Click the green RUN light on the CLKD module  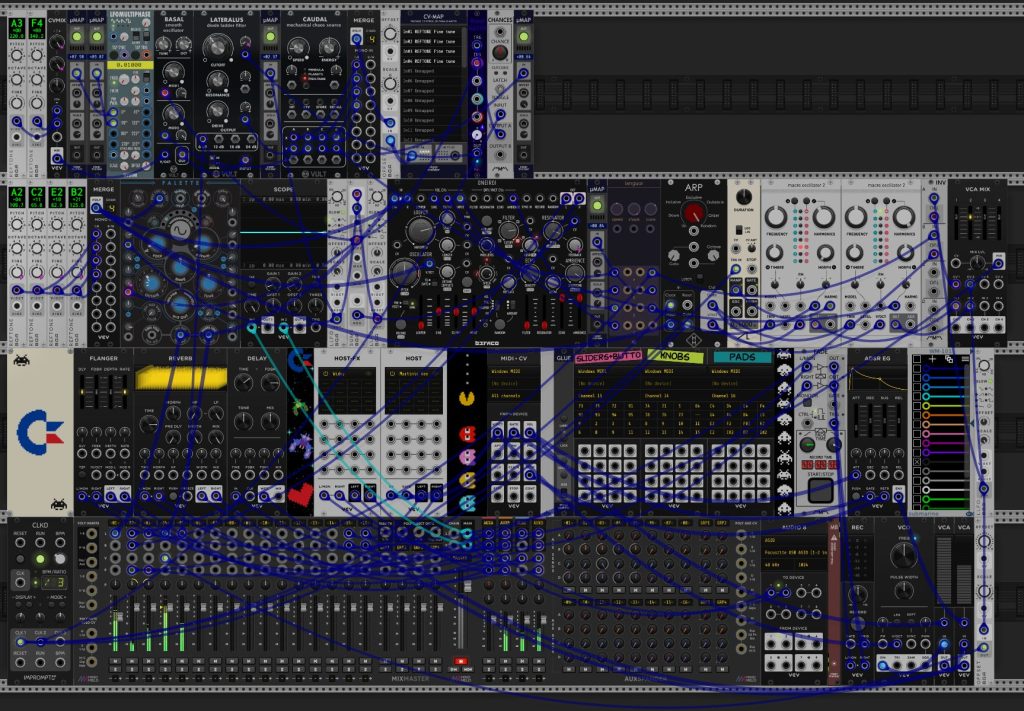pos(40,559)
